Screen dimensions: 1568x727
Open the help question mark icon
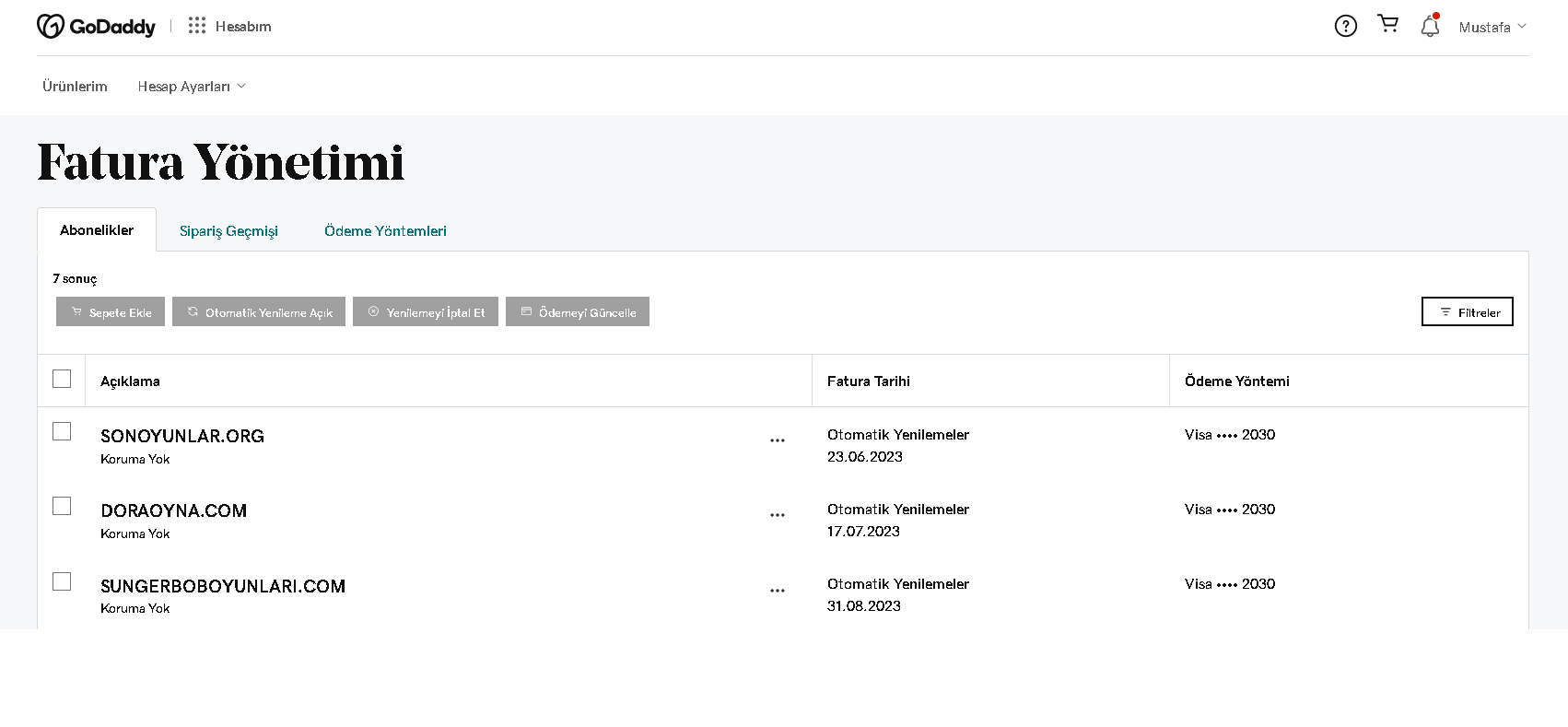pyautogui.click(x=1346, y=26)
